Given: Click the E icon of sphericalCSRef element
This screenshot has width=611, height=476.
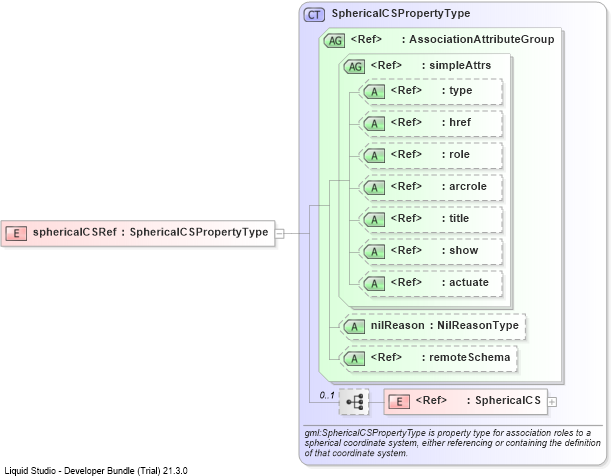Looking at the screenshot, I should click(x=16, y=233).
